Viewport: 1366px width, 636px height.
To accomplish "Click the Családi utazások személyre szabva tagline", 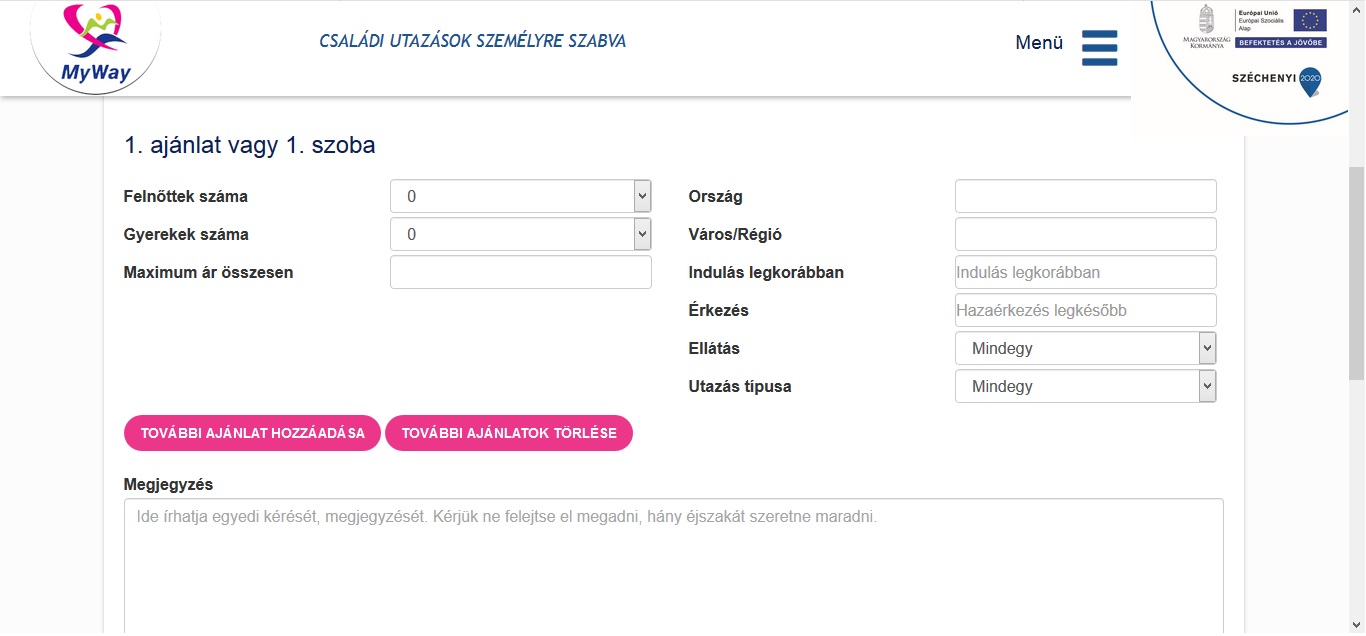I will pos(472,42).
